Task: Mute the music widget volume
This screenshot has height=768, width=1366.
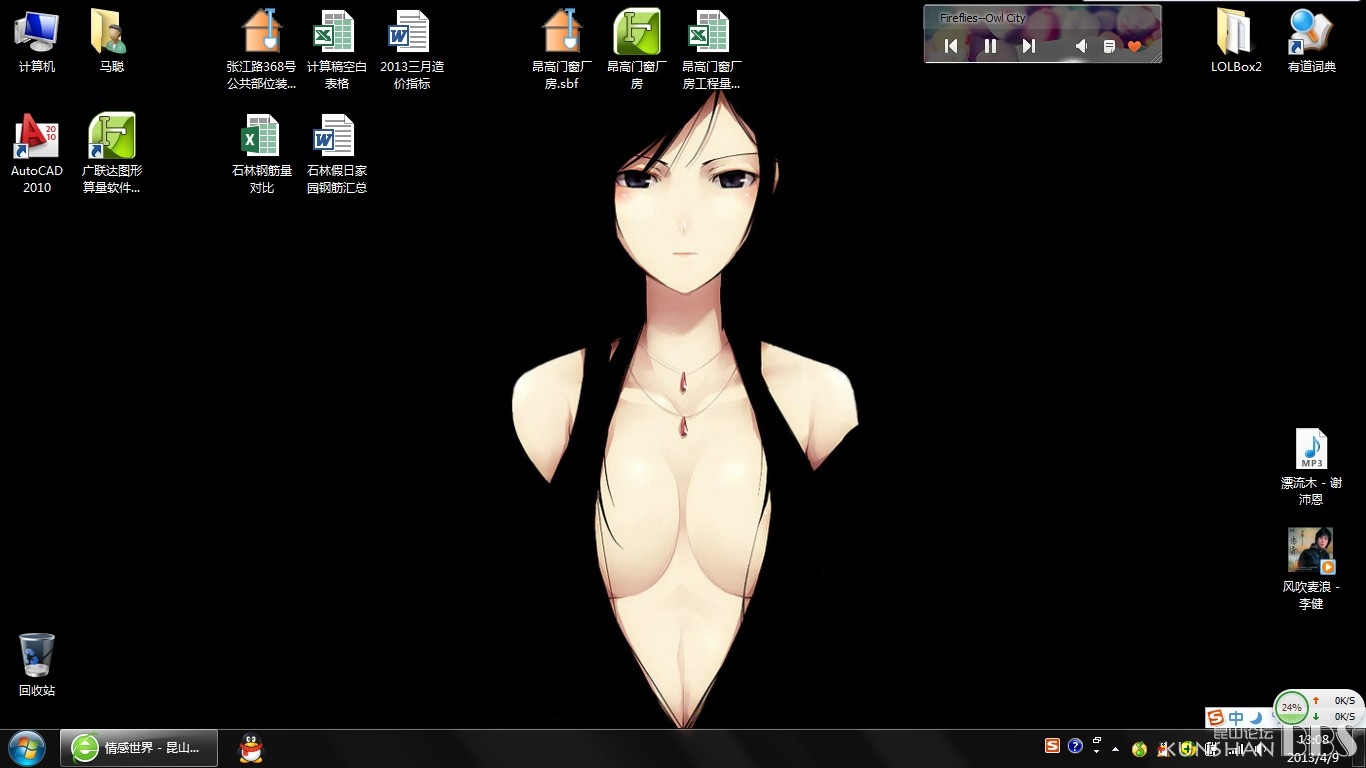Action: coord(1082,46)
